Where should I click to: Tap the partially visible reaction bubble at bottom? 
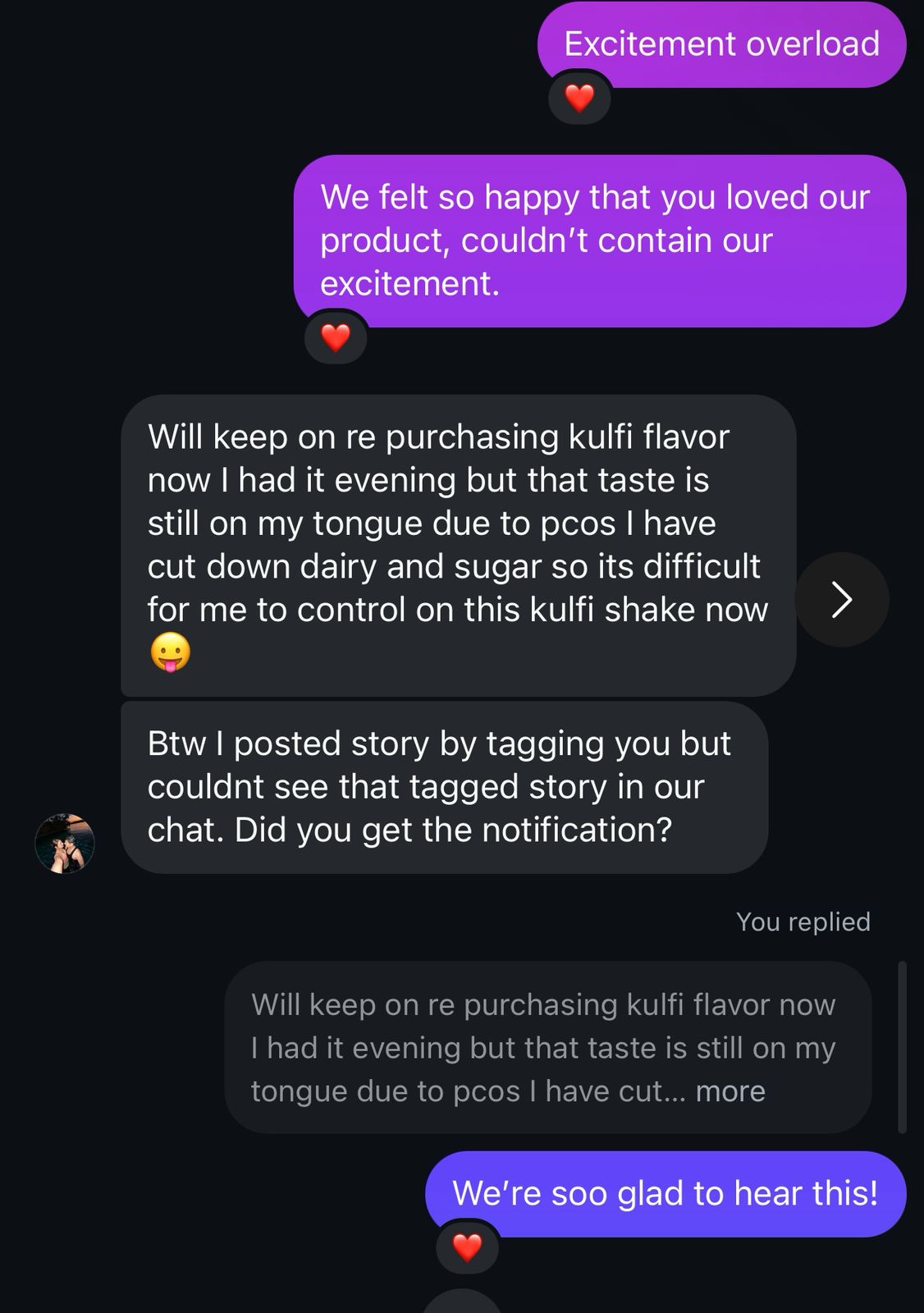(464, 1303)
